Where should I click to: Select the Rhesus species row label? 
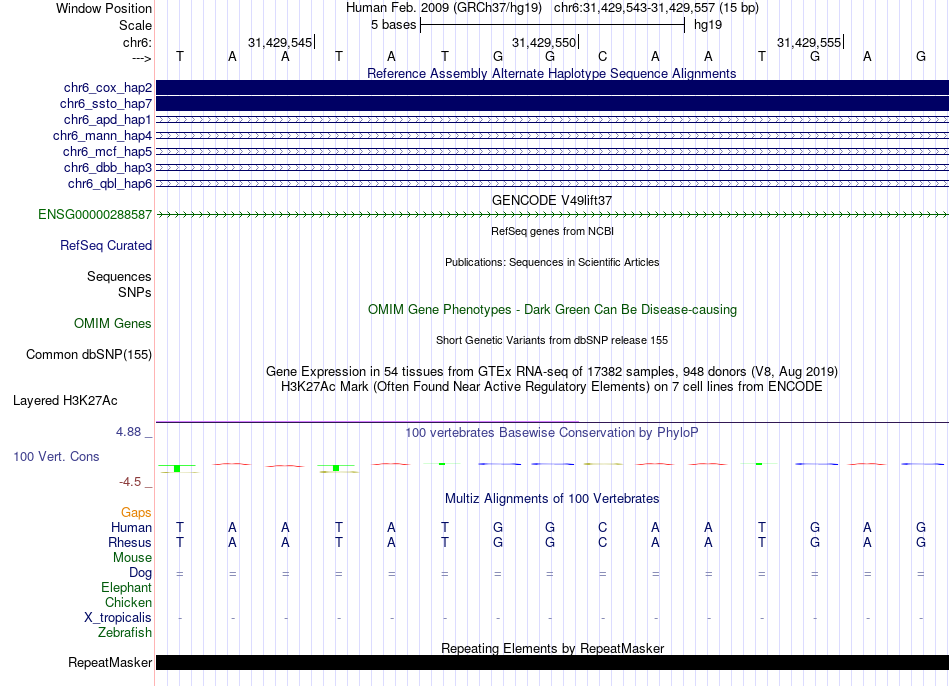pos(130,542)
